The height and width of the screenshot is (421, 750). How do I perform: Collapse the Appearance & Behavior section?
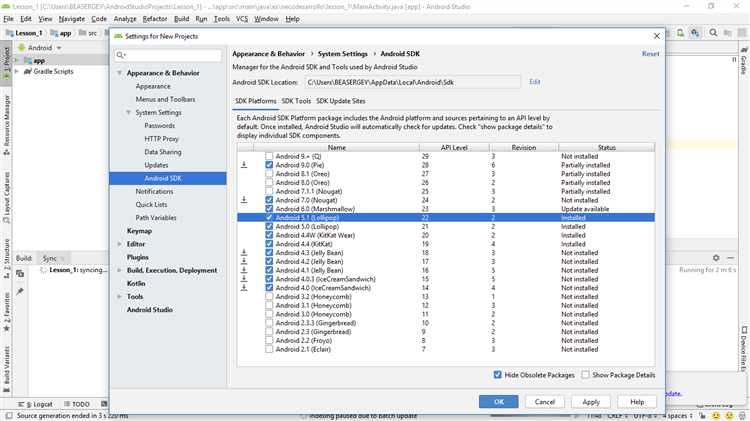[120, 73]
